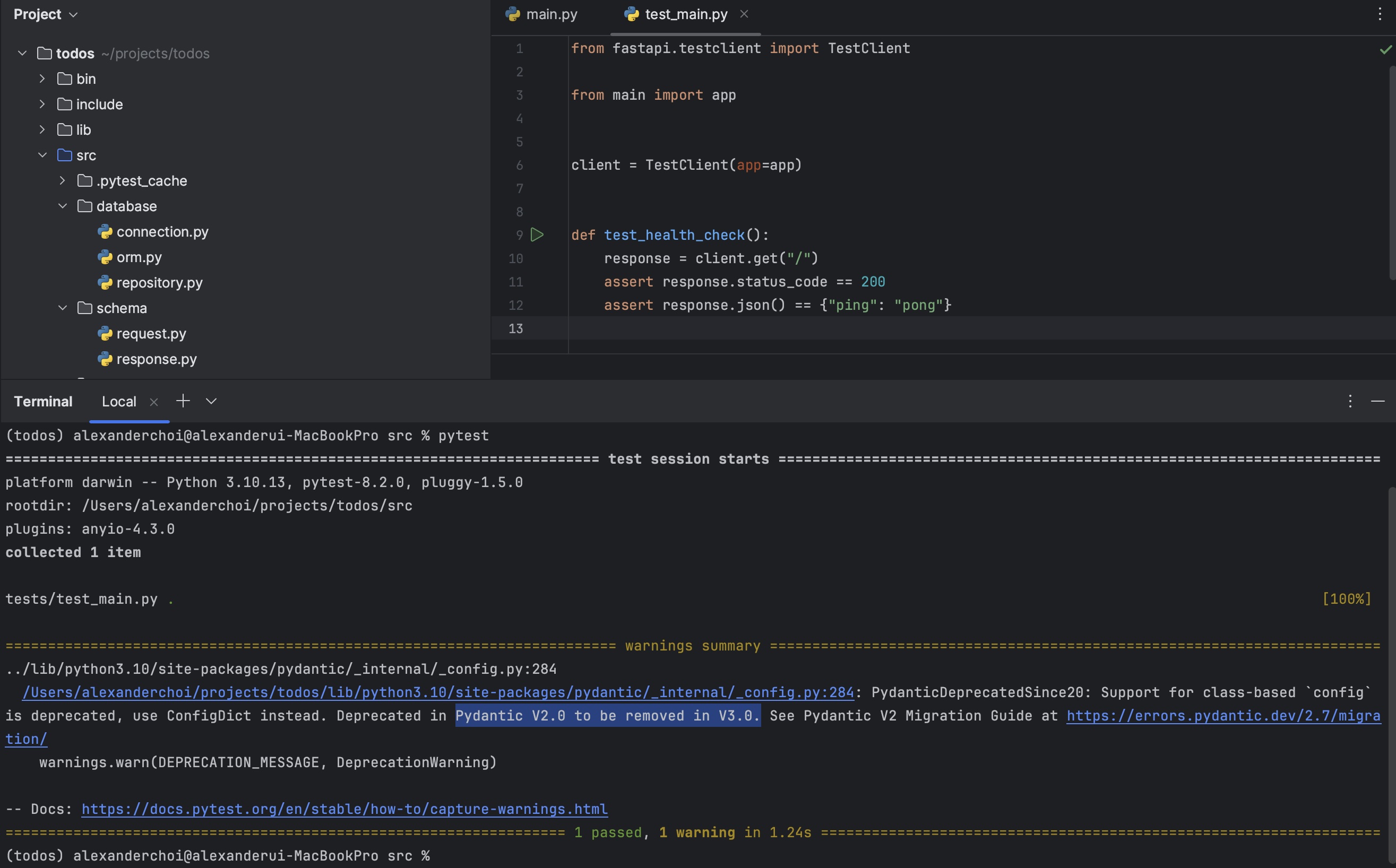Click 'rootdir' path in terminal

(x=247, y=506)
